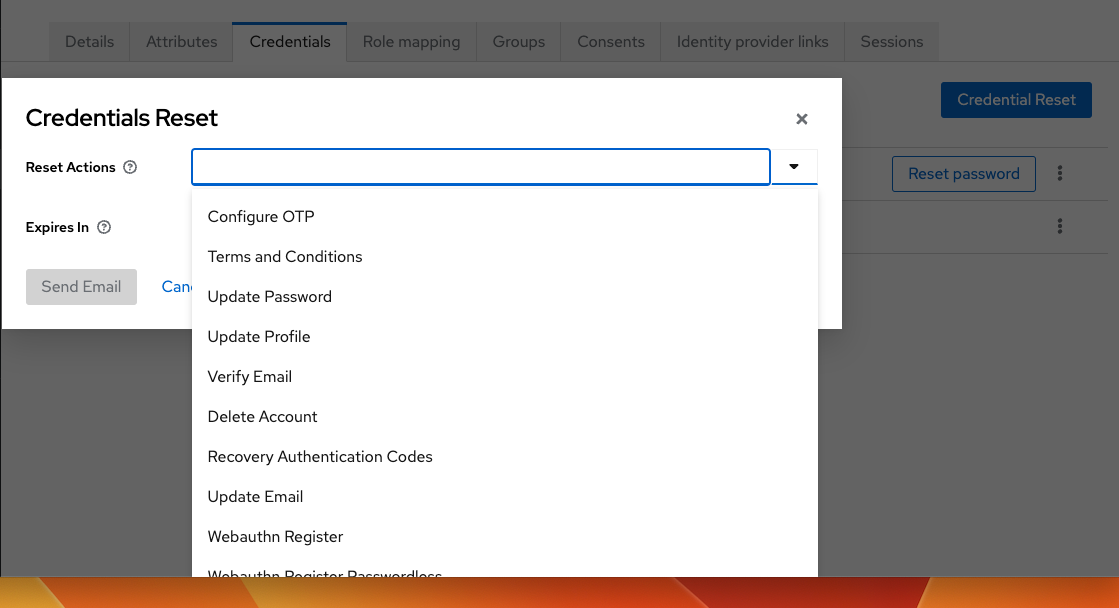Image resolution: width=1119 pixels, height=608 pixels.
Task: Select Recovery Authentication Codes
Action: point(320,456)
